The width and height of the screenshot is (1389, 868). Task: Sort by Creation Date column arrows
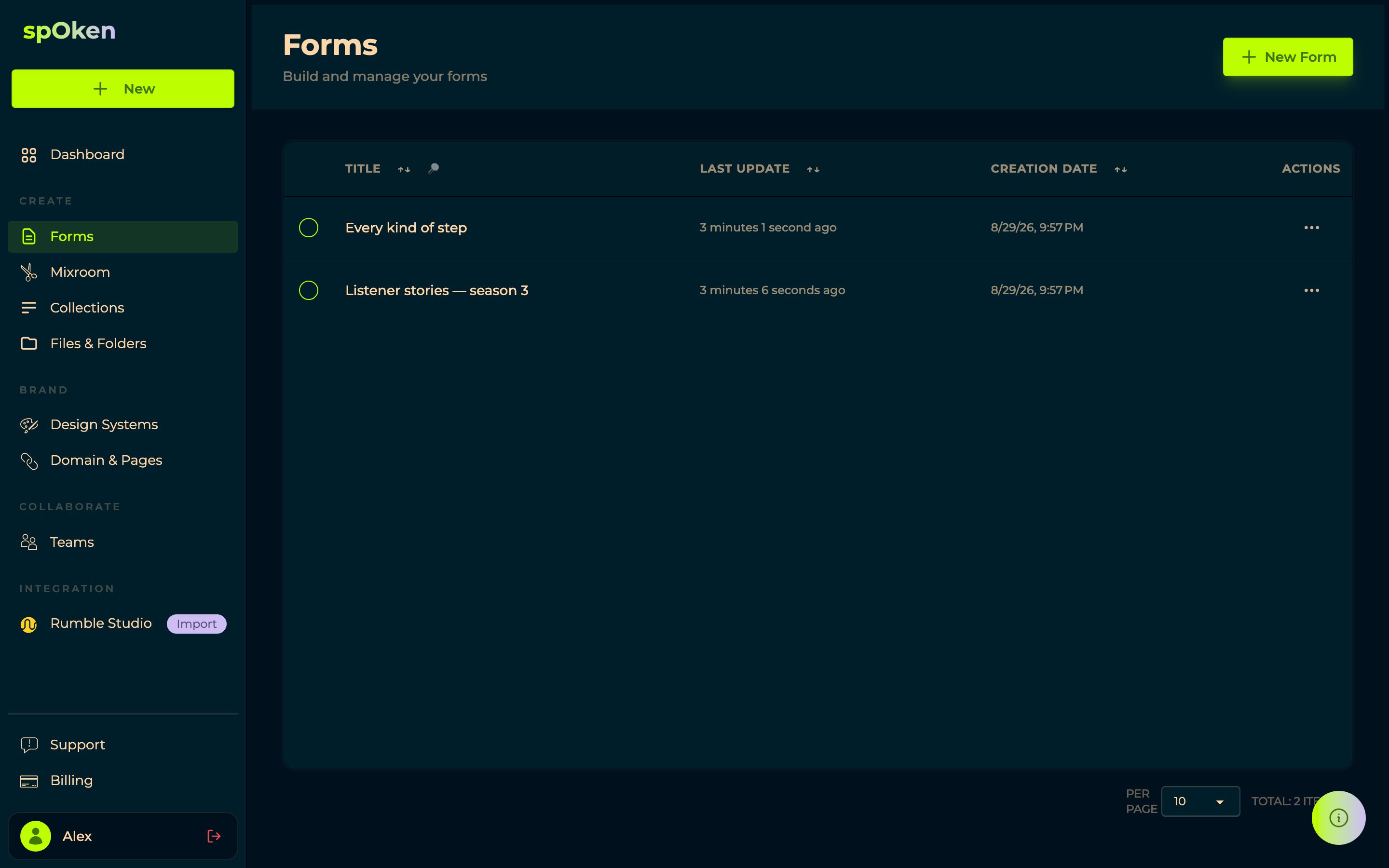pyautogui.click(x=1120, y=169)
